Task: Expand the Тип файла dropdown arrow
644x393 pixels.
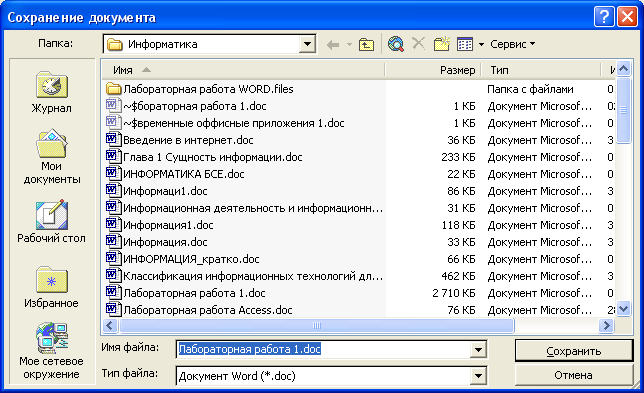Action: click(x=478, y=376)
